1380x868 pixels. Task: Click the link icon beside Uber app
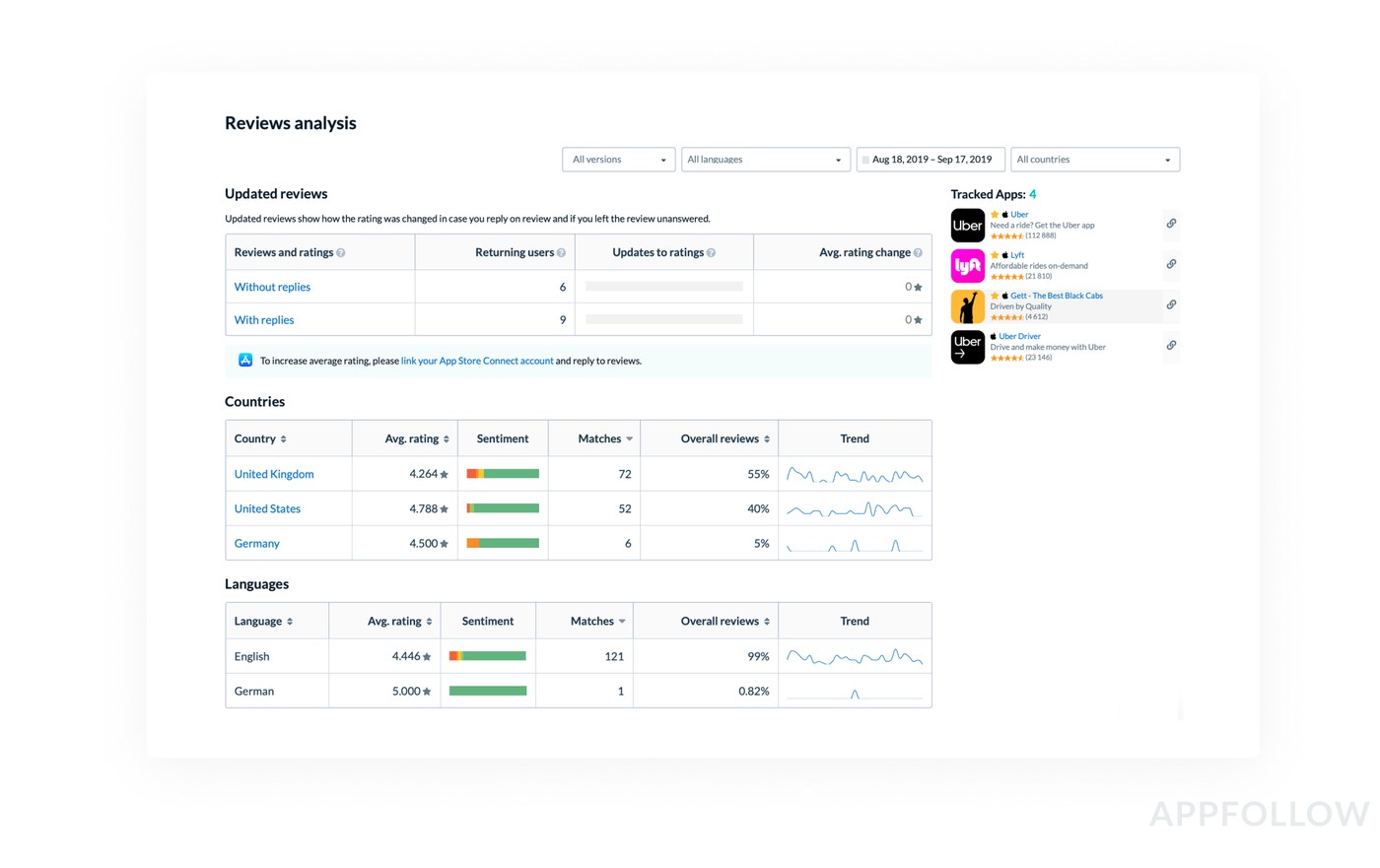(x=1171, y=224)
